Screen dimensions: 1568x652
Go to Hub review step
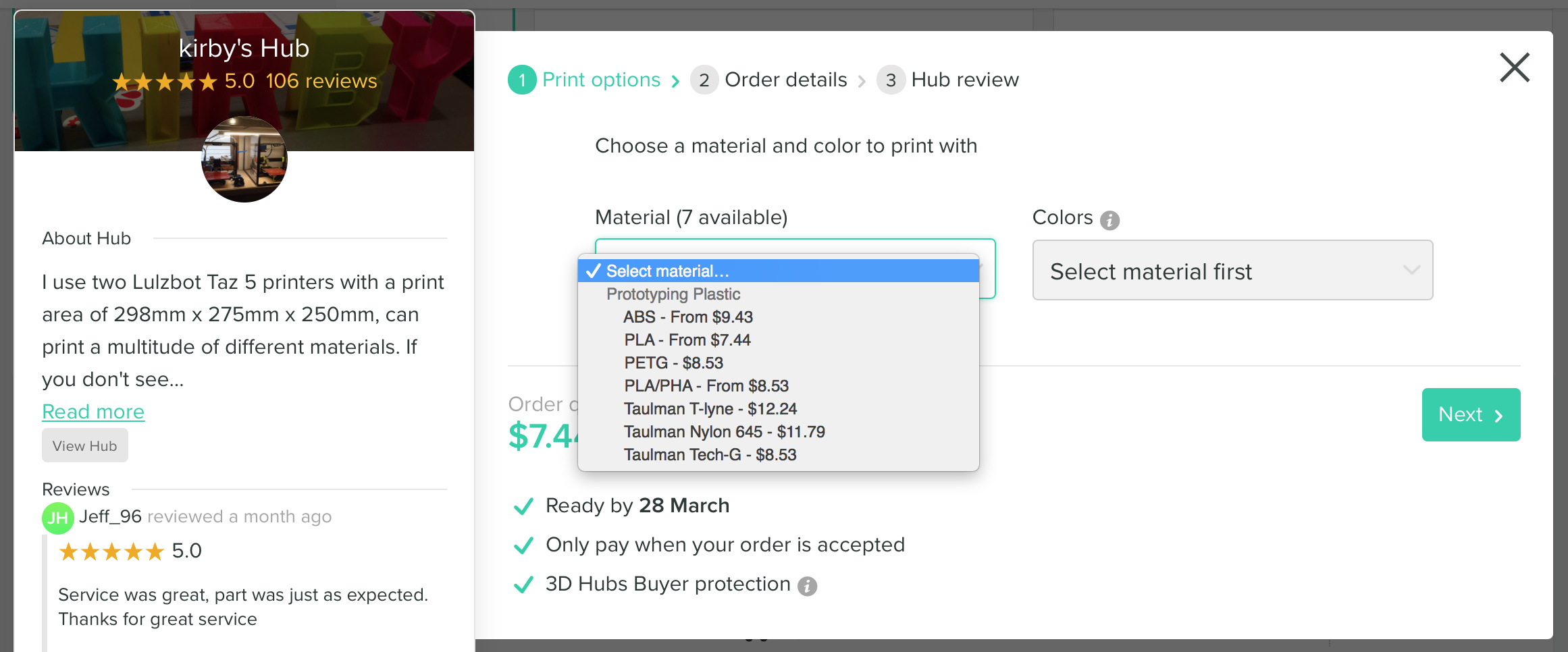point(964,80)
